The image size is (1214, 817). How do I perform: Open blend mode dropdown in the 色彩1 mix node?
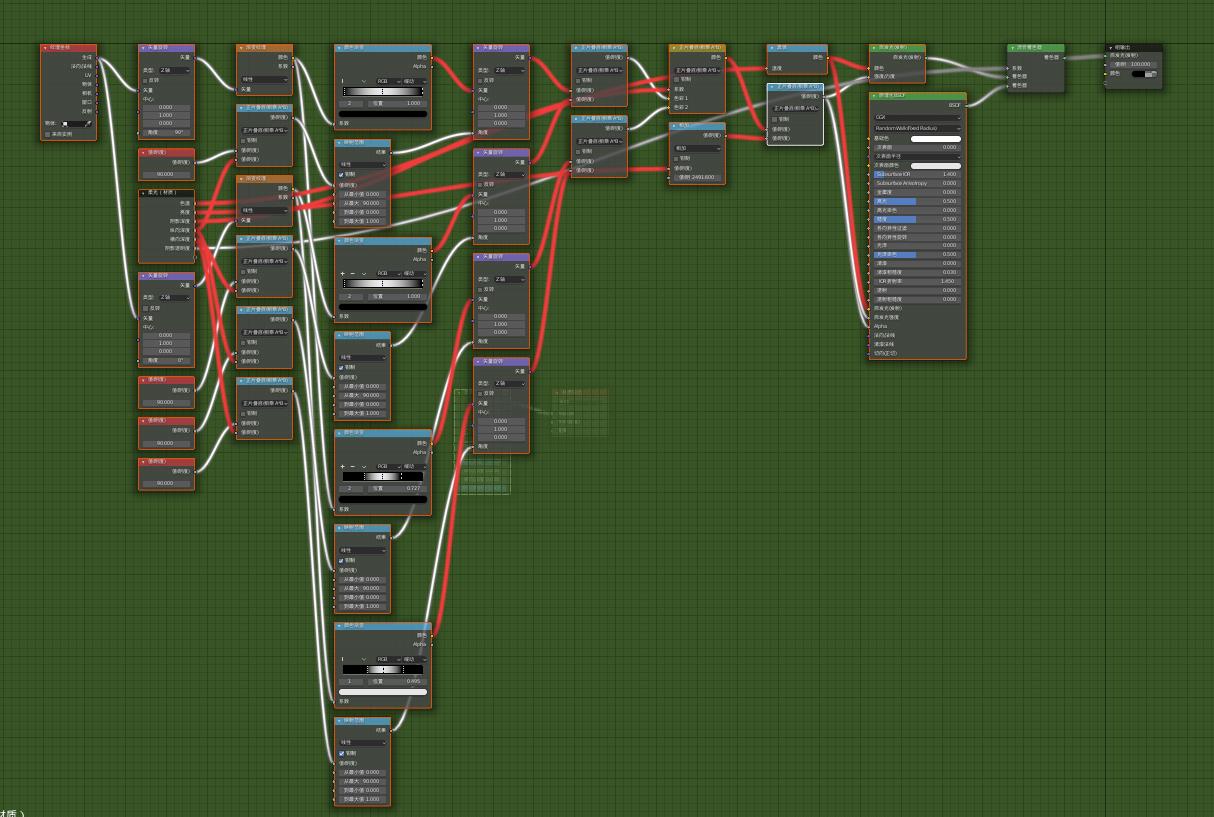(x=697, y=70)
